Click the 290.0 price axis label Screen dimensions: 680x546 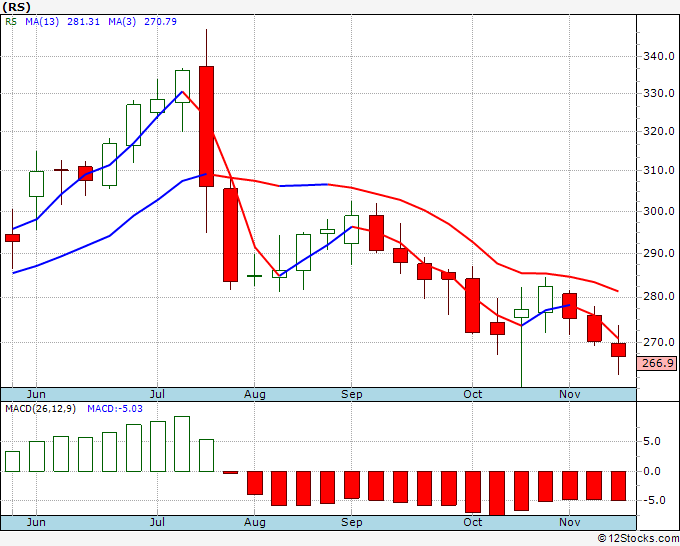point(659,253)
